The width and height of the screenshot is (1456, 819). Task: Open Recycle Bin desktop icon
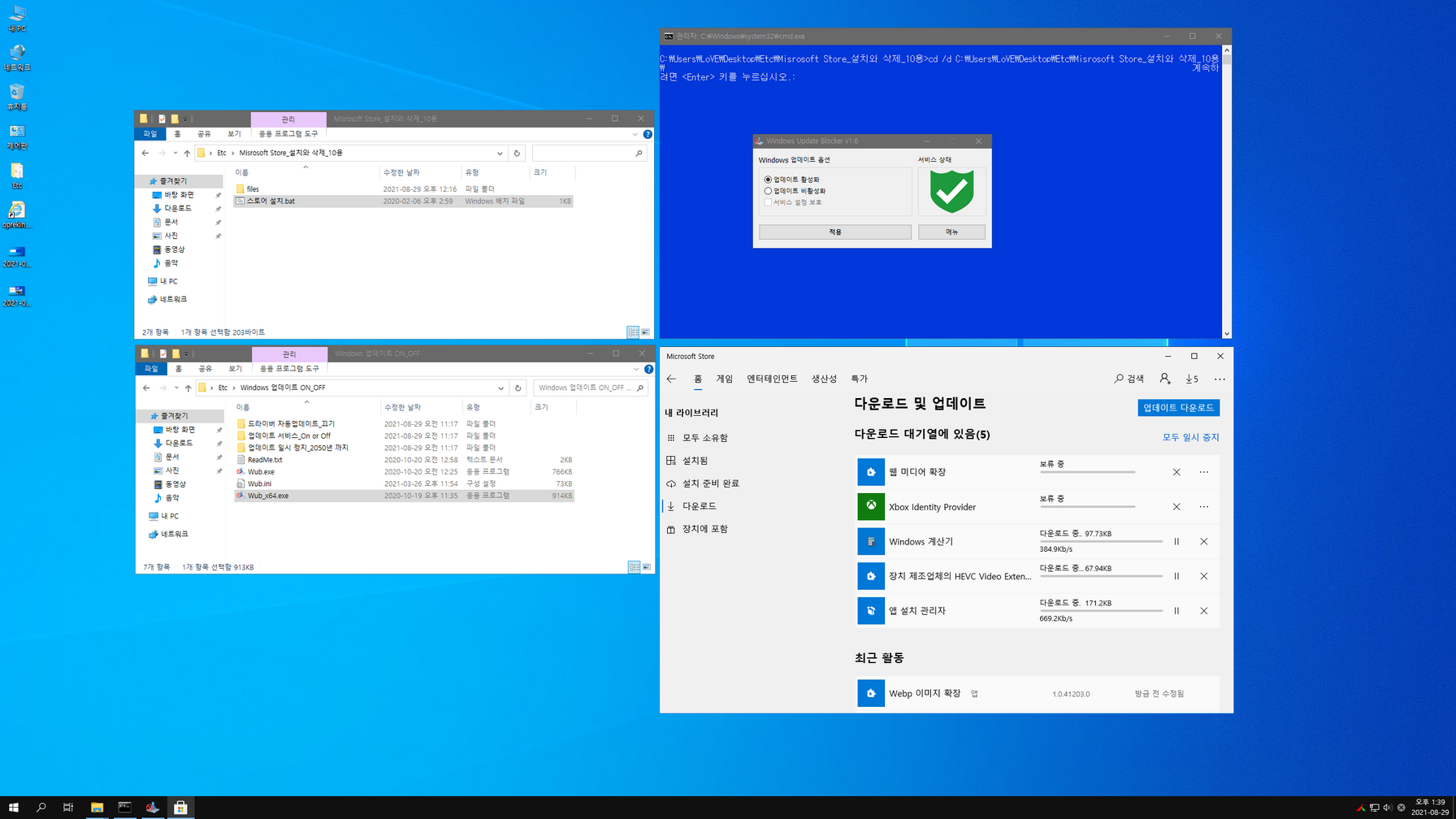coord(17,96)
